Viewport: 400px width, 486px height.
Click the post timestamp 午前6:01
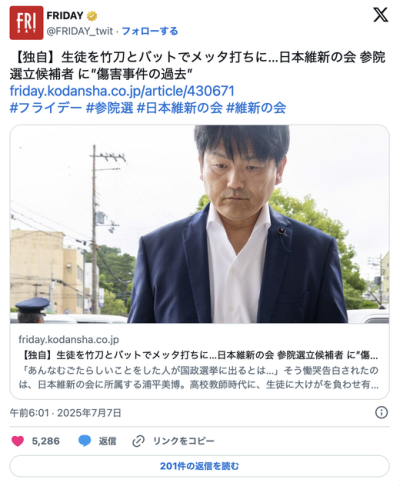(30, 413)
